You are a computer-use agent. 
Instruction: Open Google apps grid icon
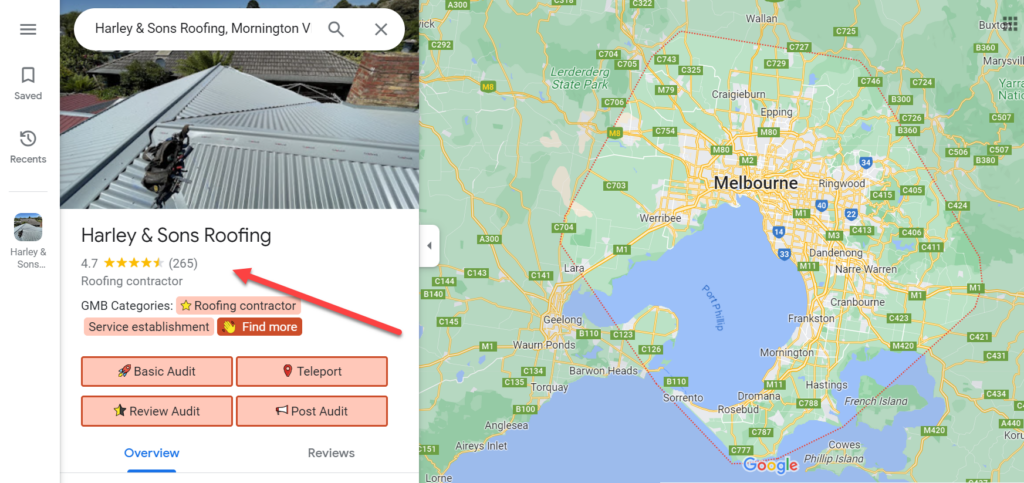(x=1009, y=23)
